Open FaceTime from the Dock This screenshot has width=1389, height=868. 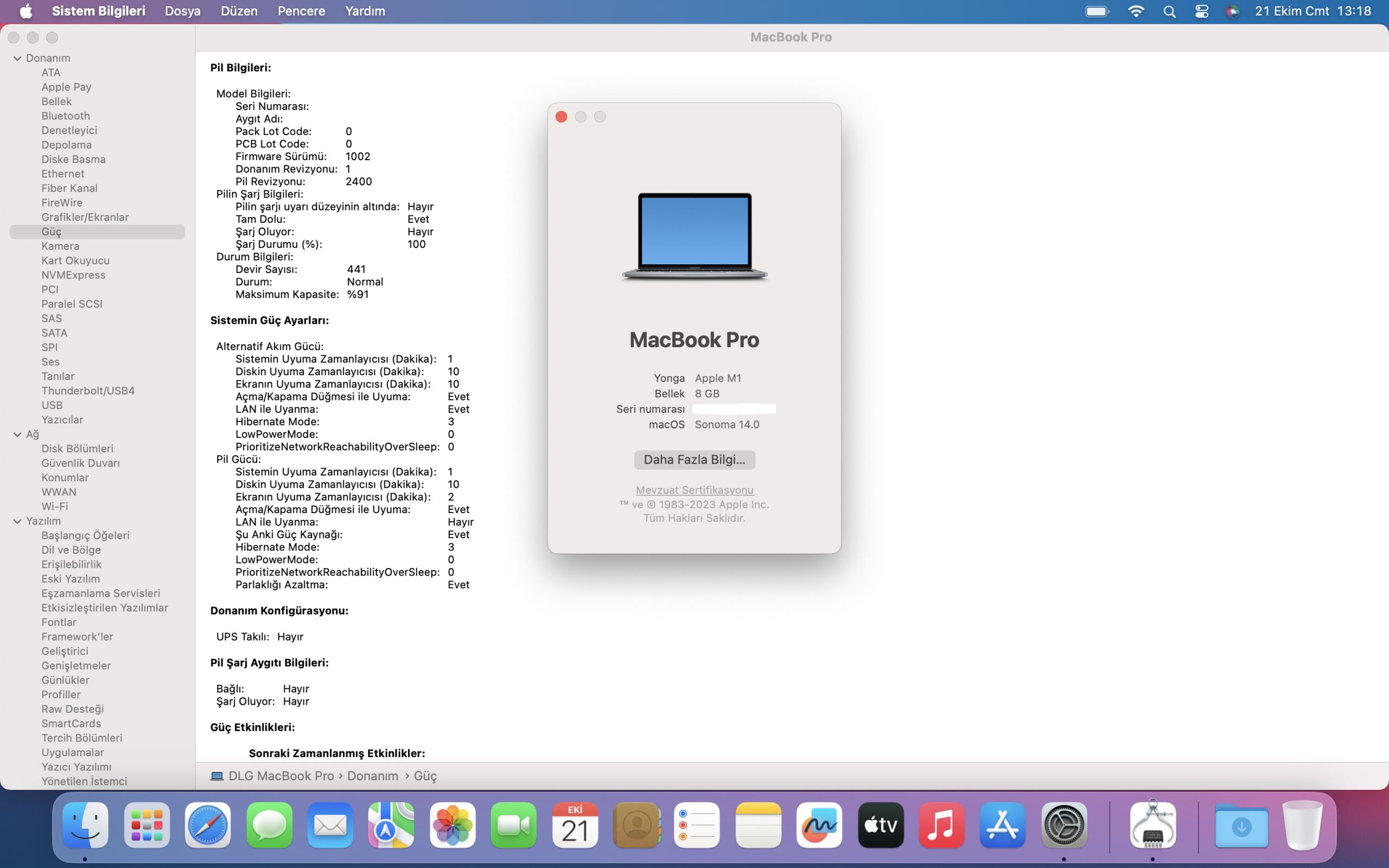(x=514, y=826)
